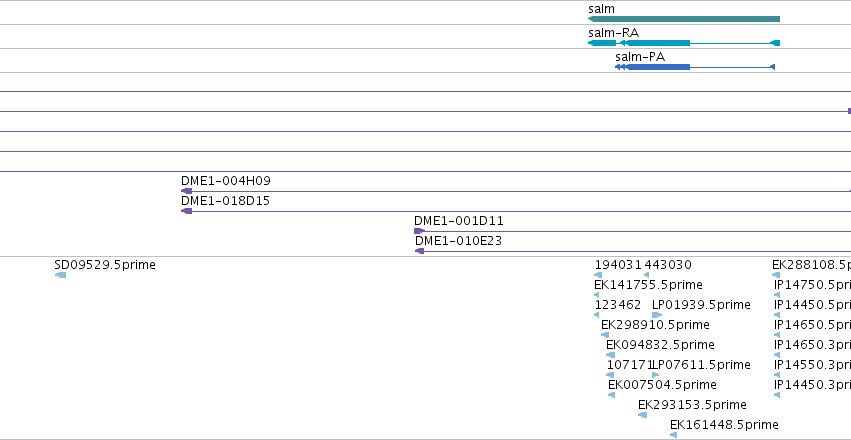Click the SD09529.5prime label
851x440 pixels.
click(105, 265)
